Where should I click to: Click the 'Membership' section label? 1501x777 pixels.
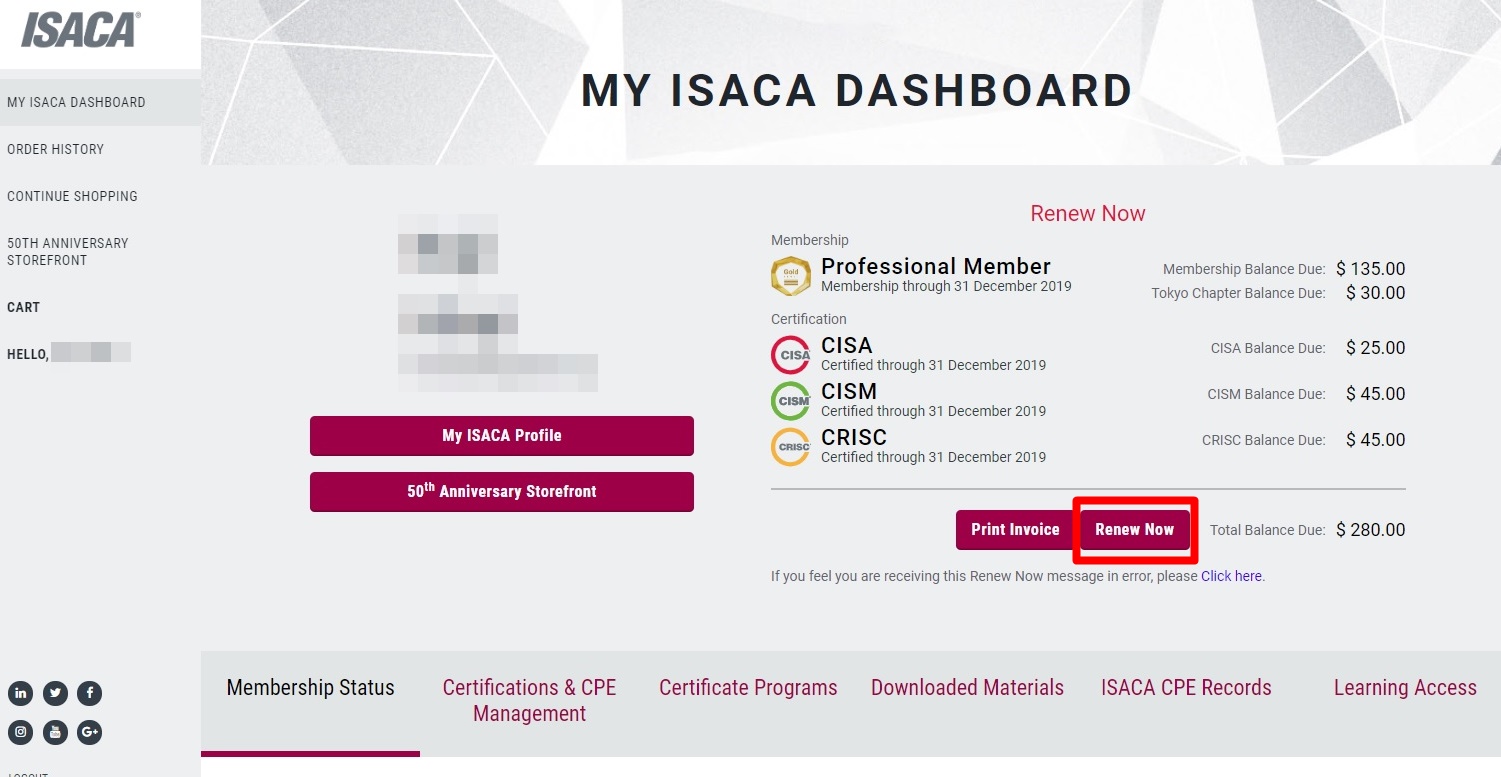point(810,240)
